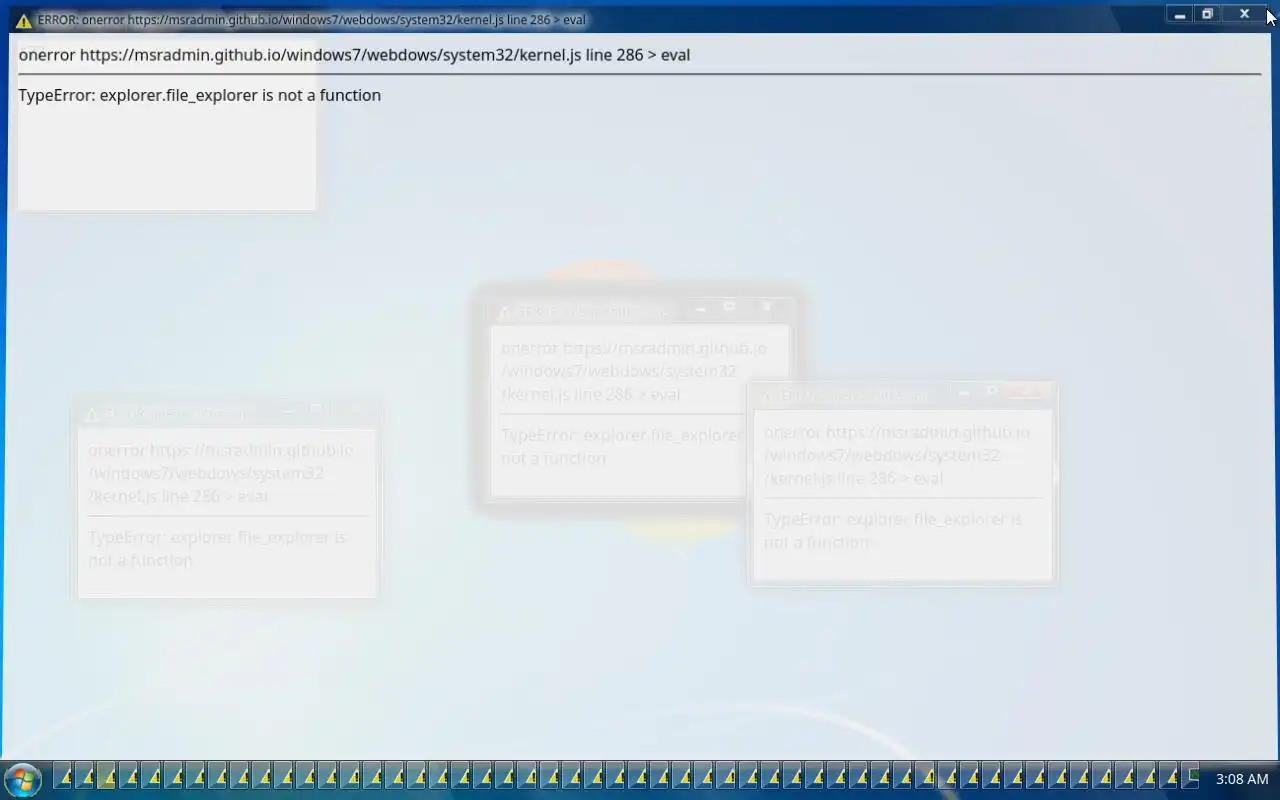Click the front window title text 'ERROR: onerror https://msradmin...'
1280x800 pixels.
point(311,20)
